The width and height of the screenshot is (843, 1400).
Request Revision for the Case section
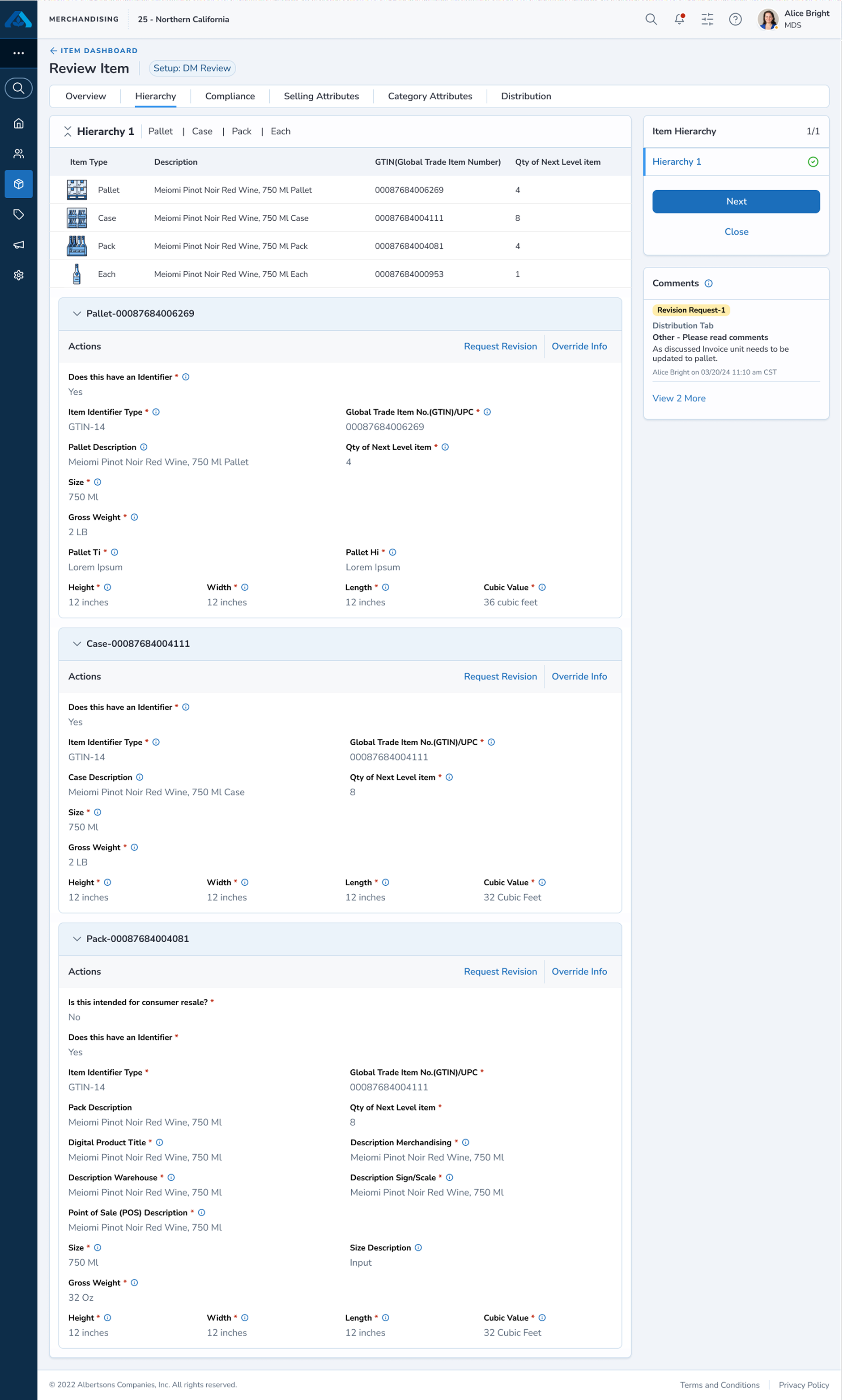(500, 676)
